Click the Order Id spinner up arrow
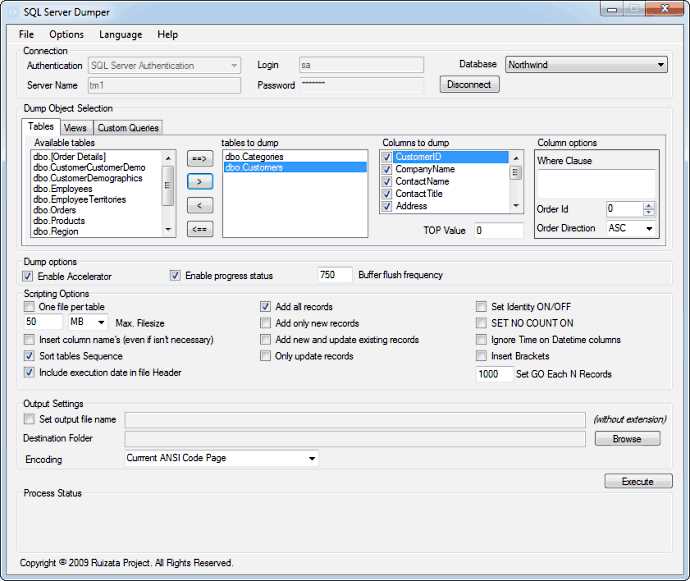Screen dimensions: 690x581 pos(649,206)
